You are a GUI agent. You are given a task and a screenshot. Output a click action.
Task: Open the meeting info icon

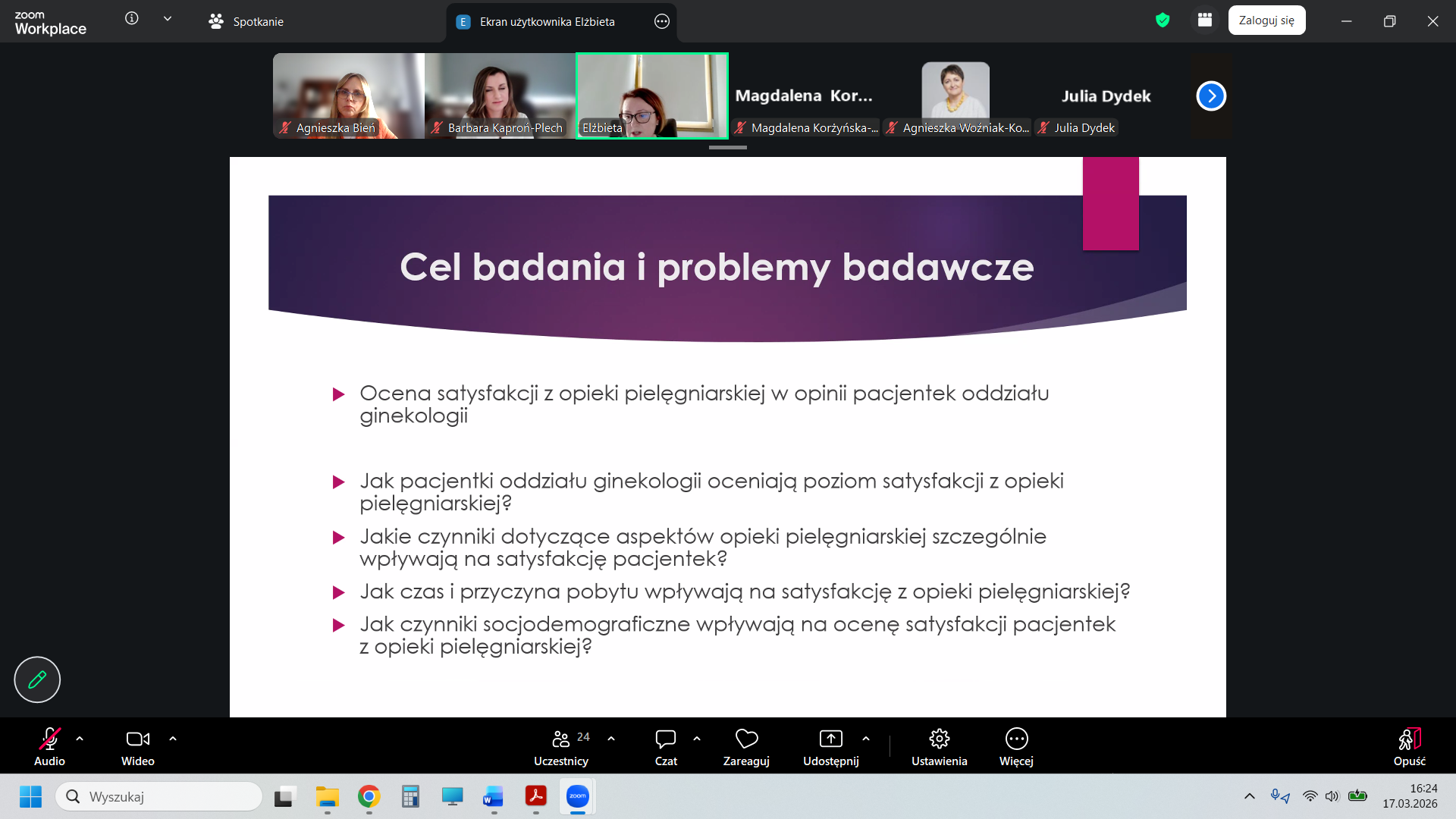point(132,19)
